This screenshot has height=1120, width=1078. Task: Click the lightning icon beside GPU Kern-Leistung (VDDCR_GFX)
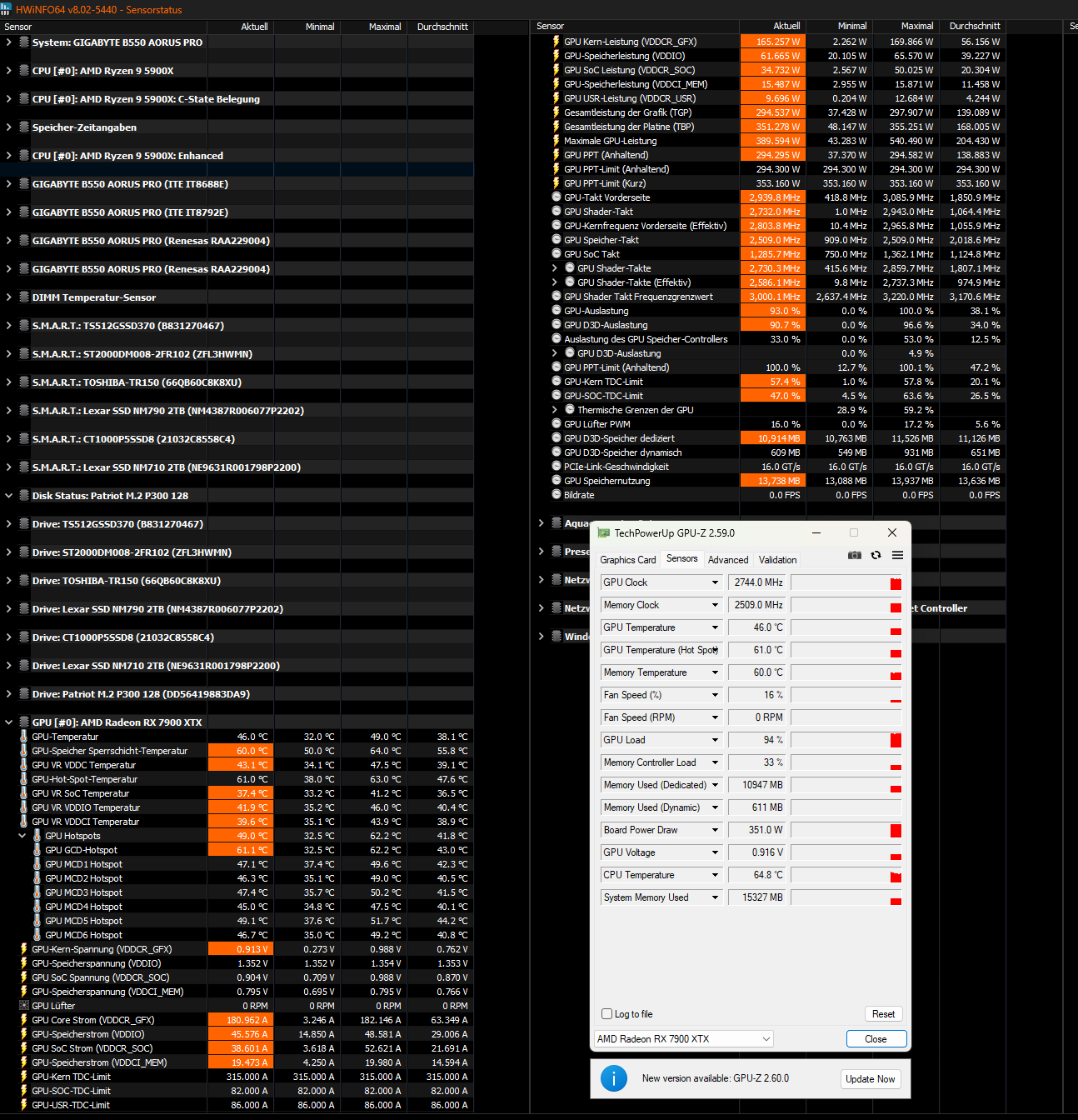(556, 42)
